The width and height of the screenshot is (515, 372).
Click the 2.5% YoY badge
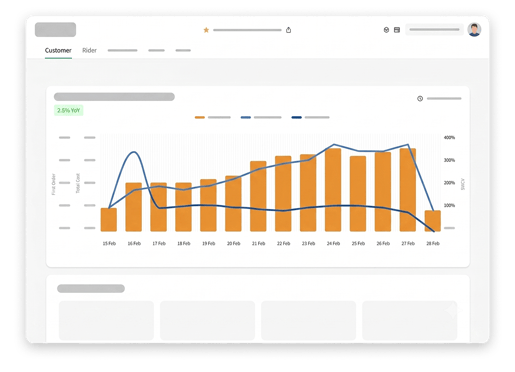click(69, 110)
